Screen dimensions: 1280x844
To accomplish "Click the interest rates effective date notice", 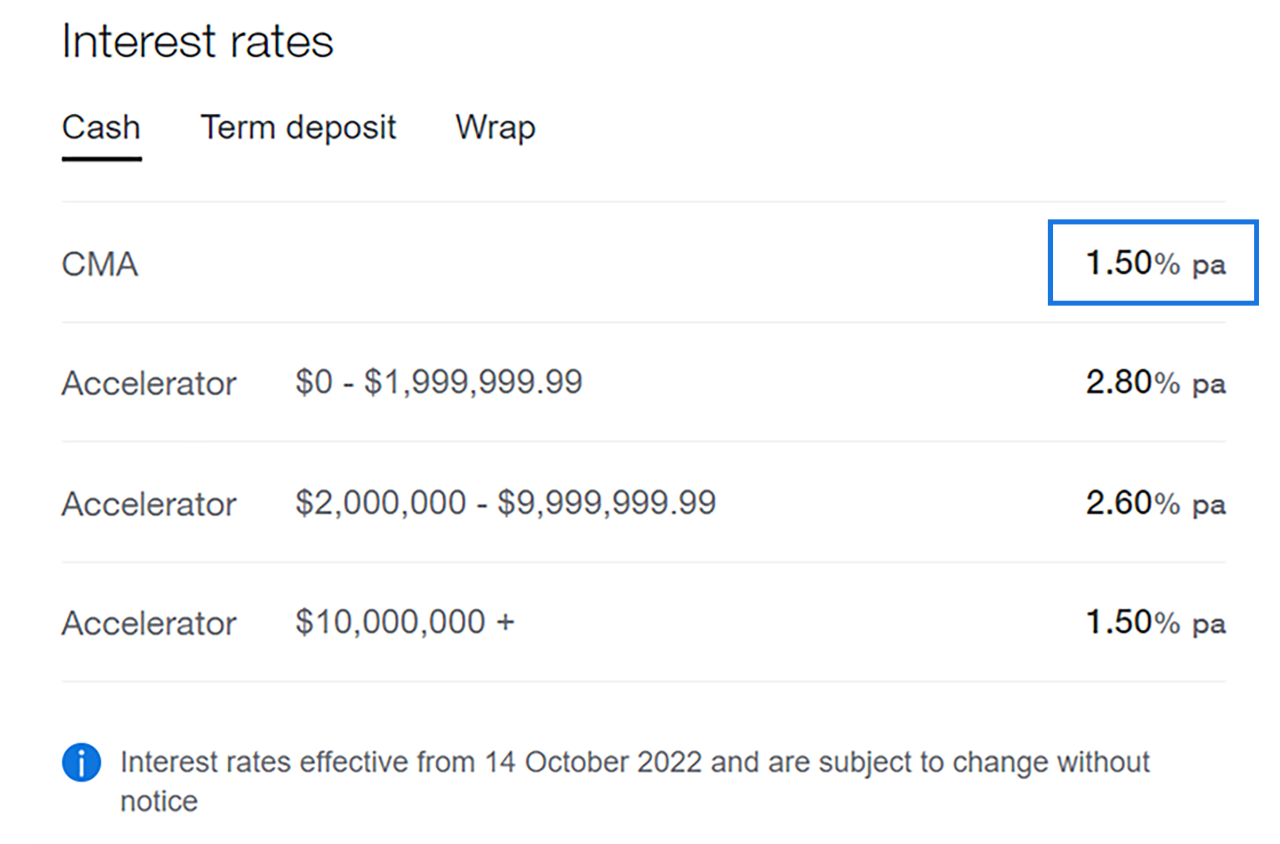I will click(635, 781).
